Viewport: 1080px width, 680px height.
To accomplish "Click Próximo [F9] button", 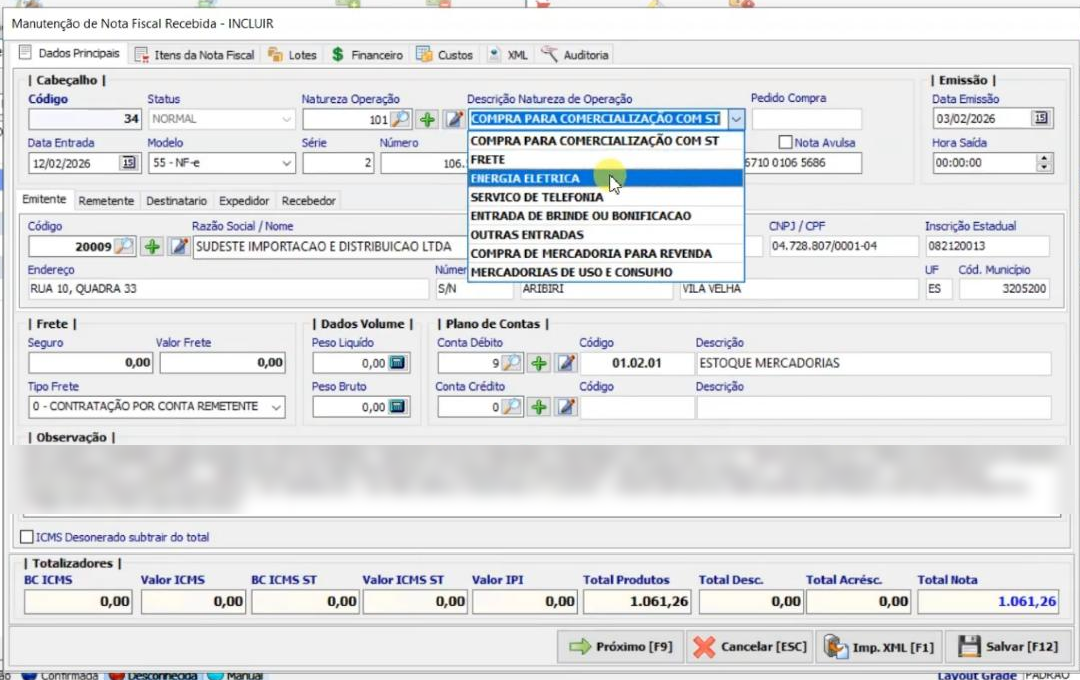I will [x=620, y=646].
